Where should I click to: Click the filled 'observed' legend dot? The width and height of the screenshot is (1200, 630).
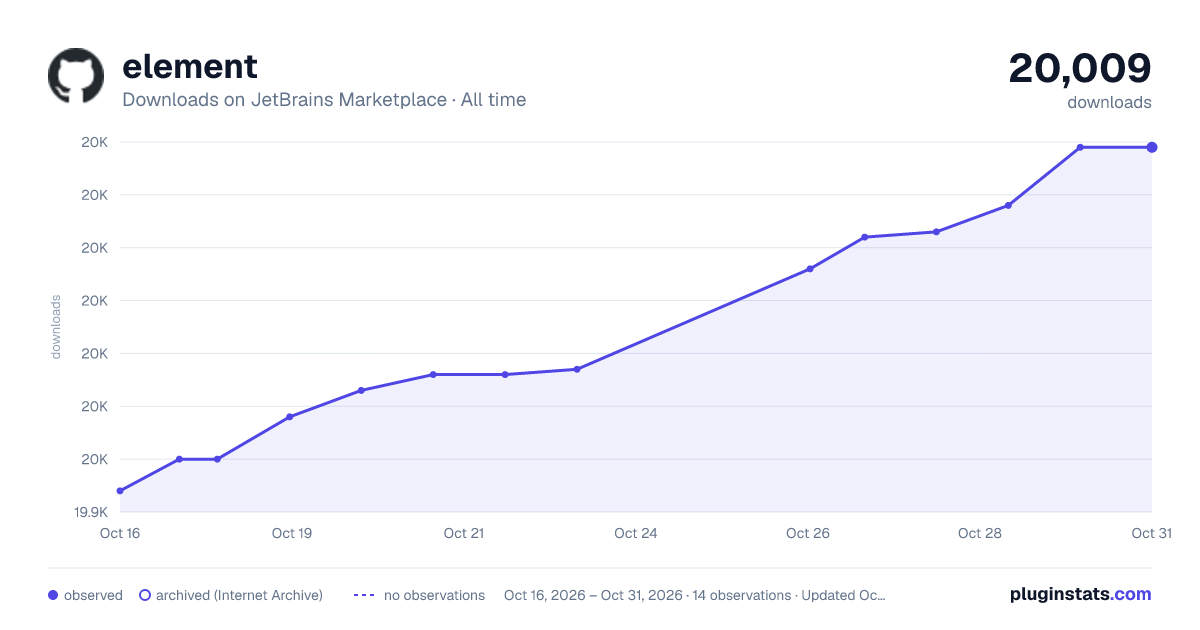(53, 595)
